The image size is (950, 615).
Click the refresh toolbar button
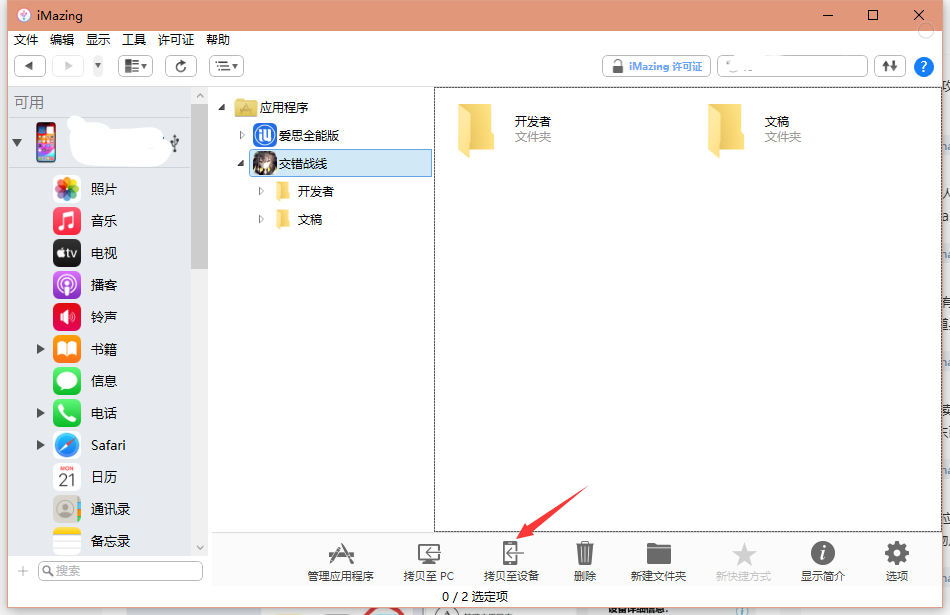[x=181, y=66]
